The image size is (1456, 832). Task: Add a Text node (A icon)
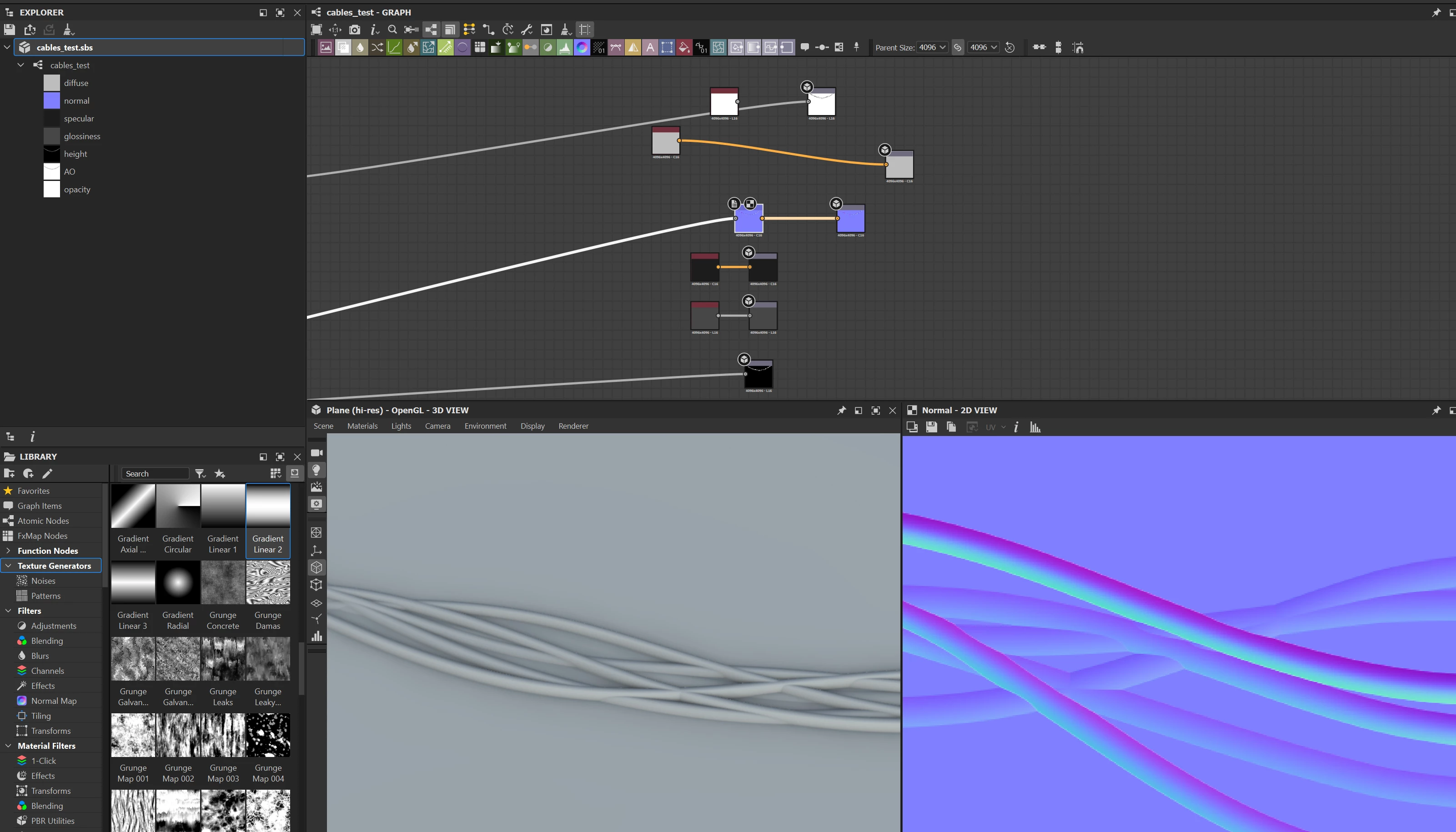[x=650, y=47]
